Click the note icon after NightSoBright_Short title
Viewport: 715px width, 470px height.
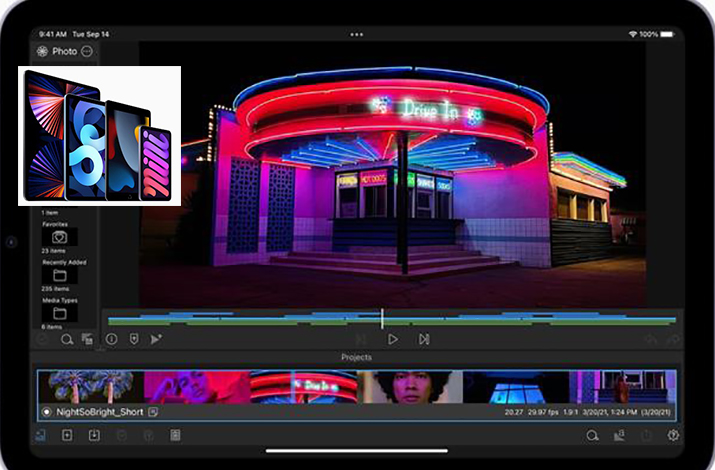point(153,412)
